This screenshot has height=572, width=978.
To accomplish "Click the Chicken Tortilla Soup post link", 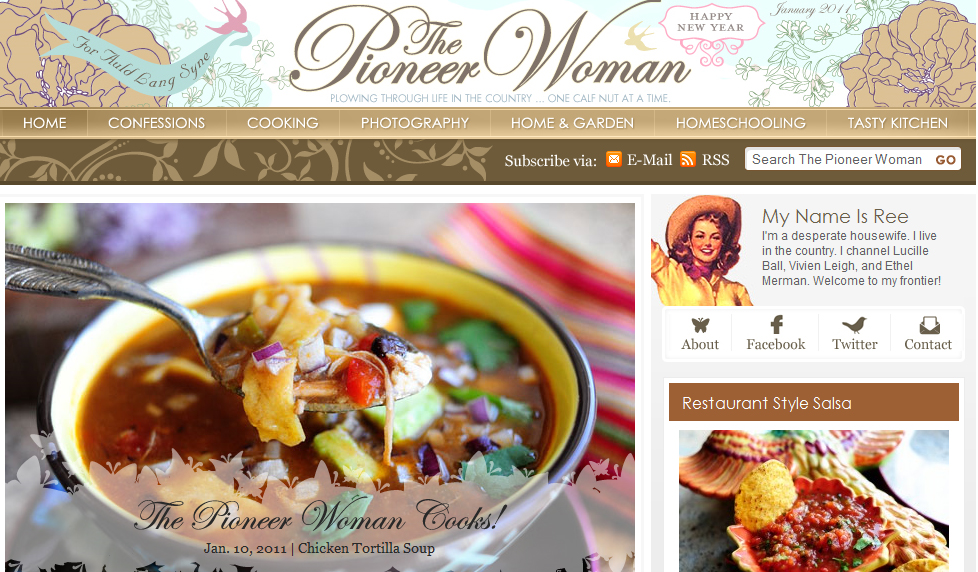I will point(366,548).
